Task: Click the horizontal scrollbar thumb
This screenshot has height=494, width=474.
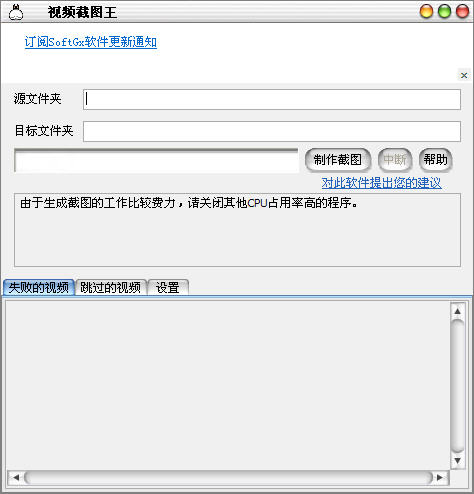Action: coord(228,477)
